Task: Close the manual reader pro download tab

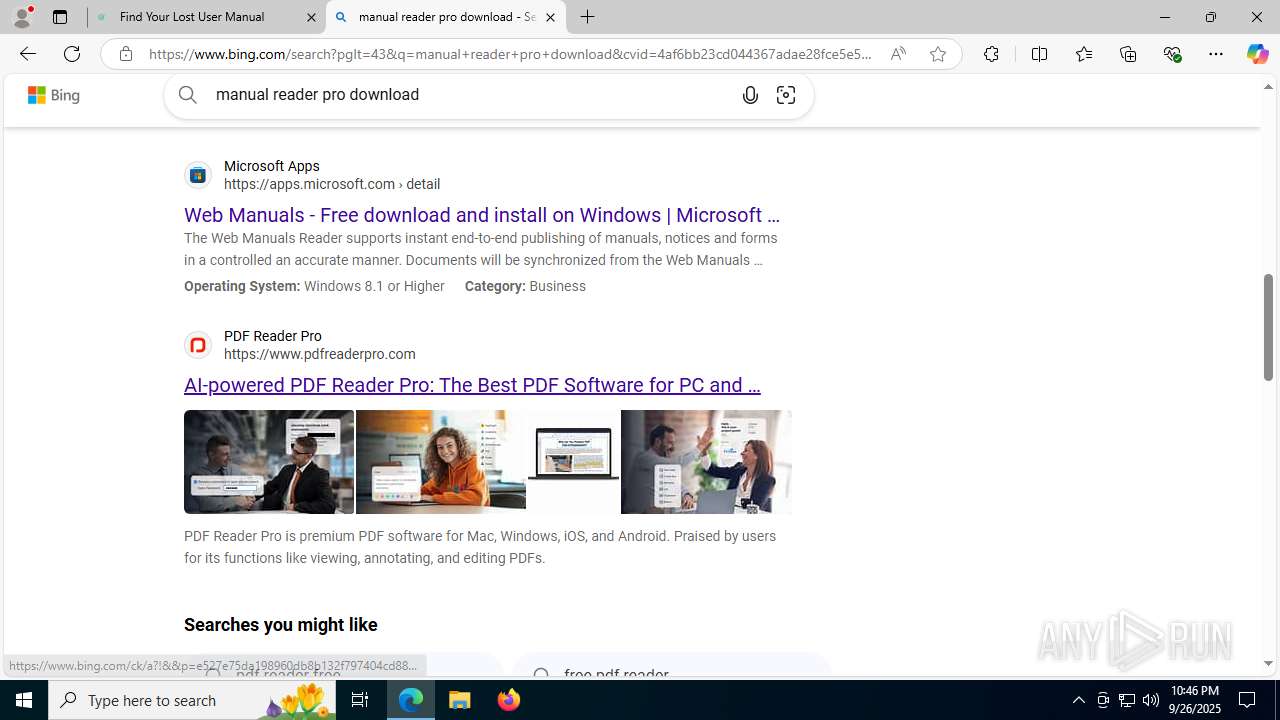Action: pyautogui.click(x=550, y=17)
